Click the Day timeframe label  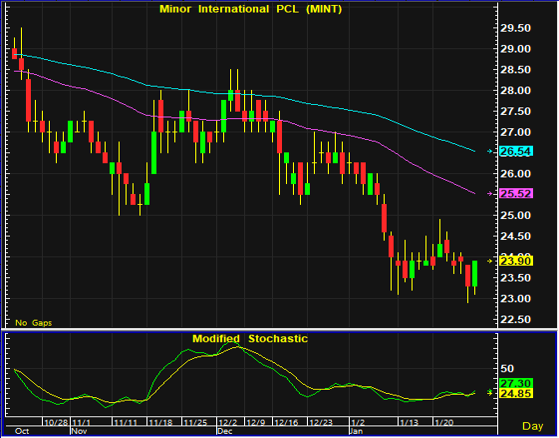[533, 426]
